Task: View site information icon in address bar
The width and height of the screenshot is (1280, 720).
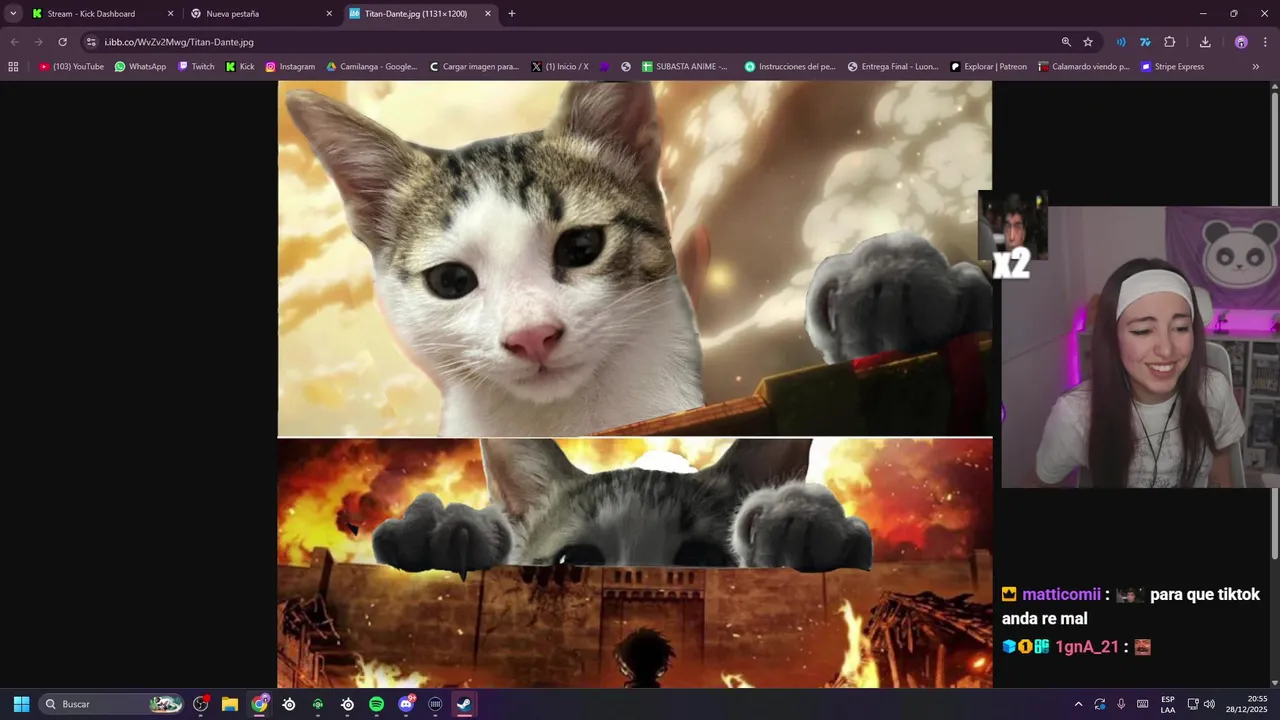Action: 91,42
